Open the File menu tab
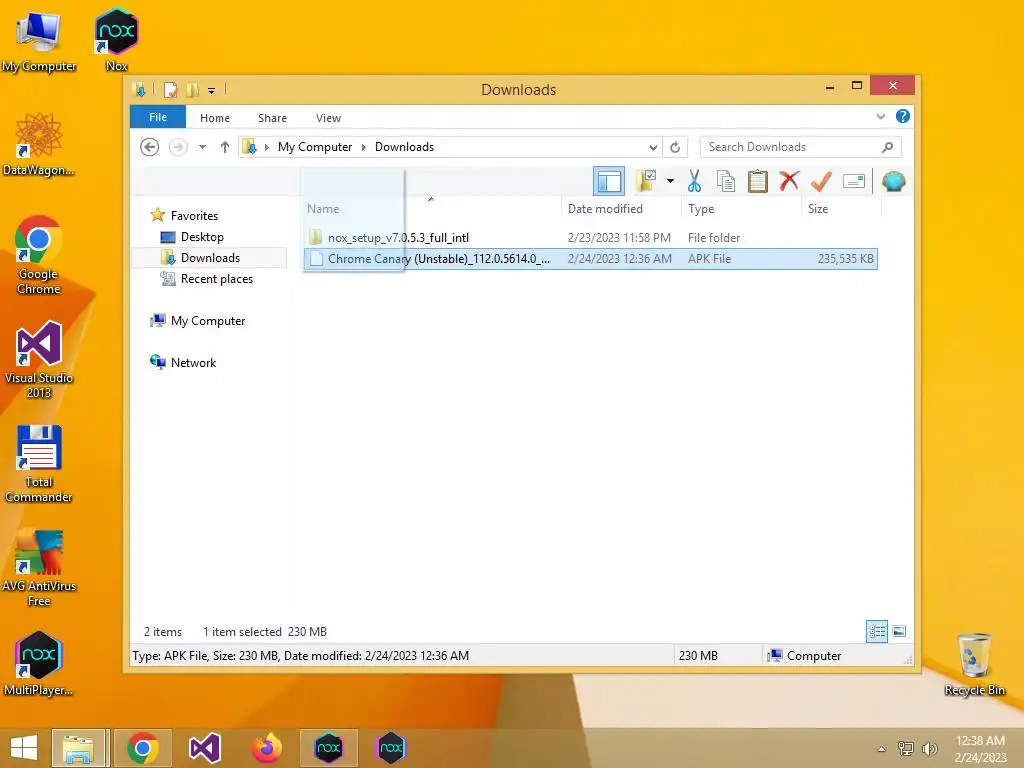 pos(158,117)
